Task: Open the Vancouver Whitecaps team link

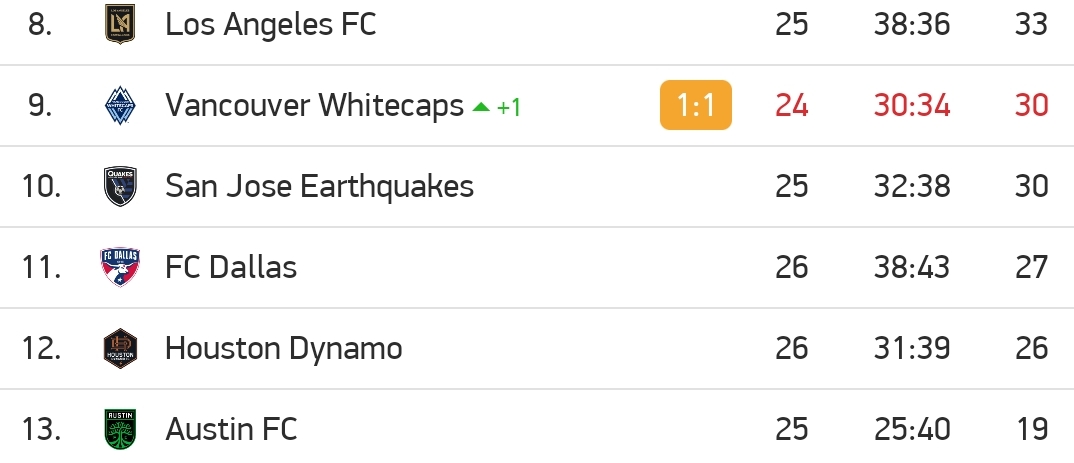Action: (x=314, y=105)
